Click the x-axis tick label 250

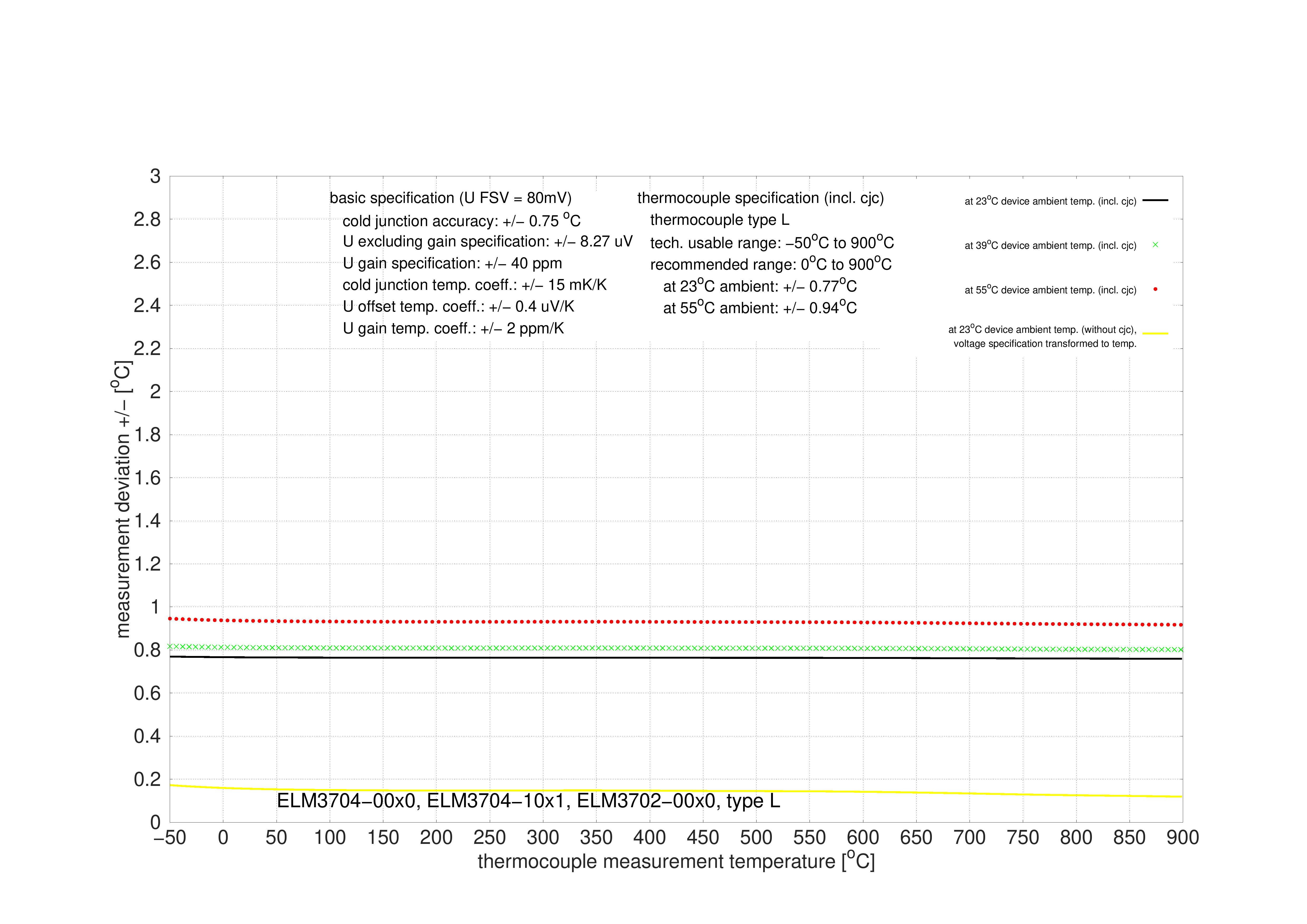coord(490,838)
